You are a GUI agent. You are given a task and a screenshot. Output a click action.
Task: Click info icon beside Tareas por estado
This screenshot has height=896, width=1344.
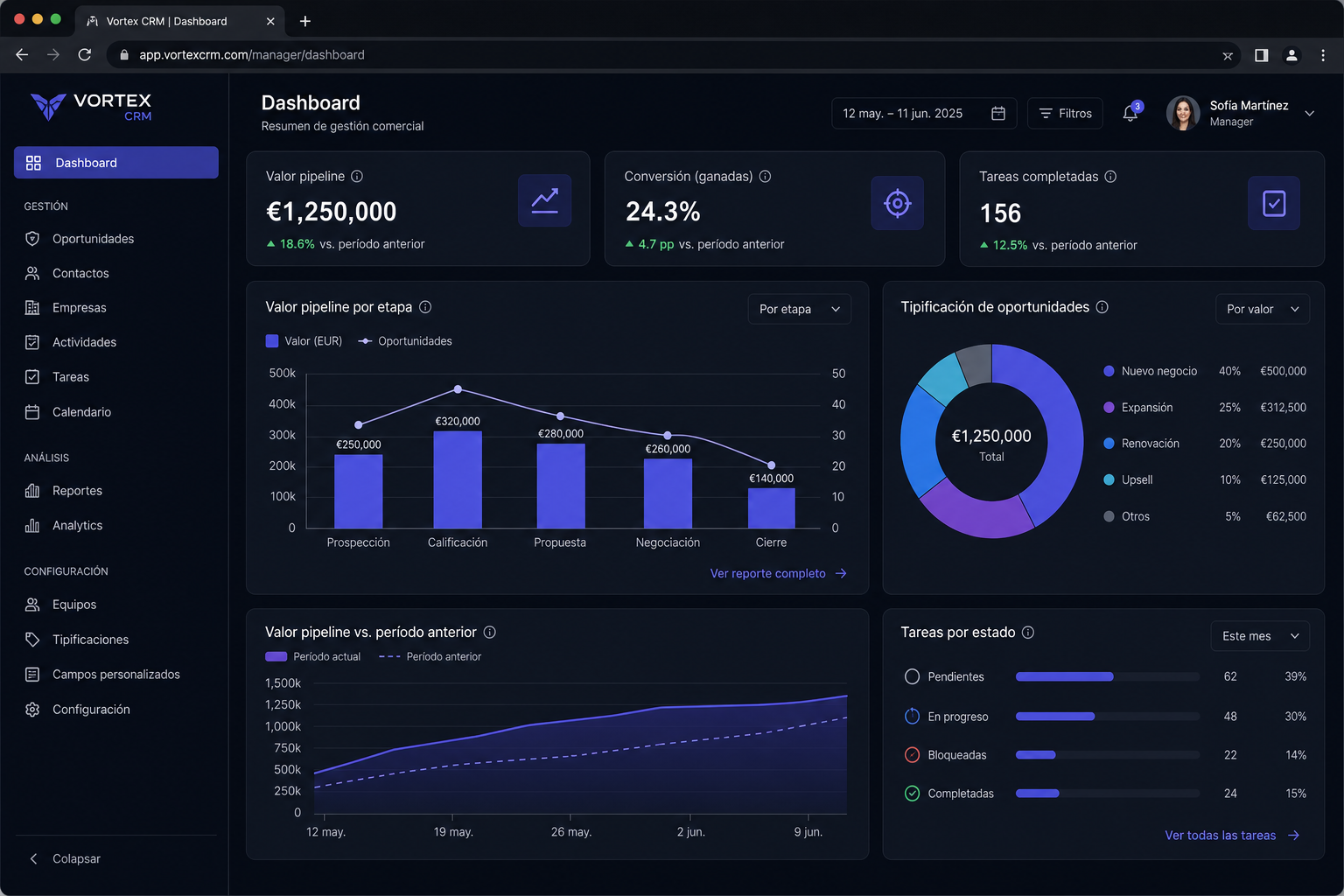point(1028,632)
